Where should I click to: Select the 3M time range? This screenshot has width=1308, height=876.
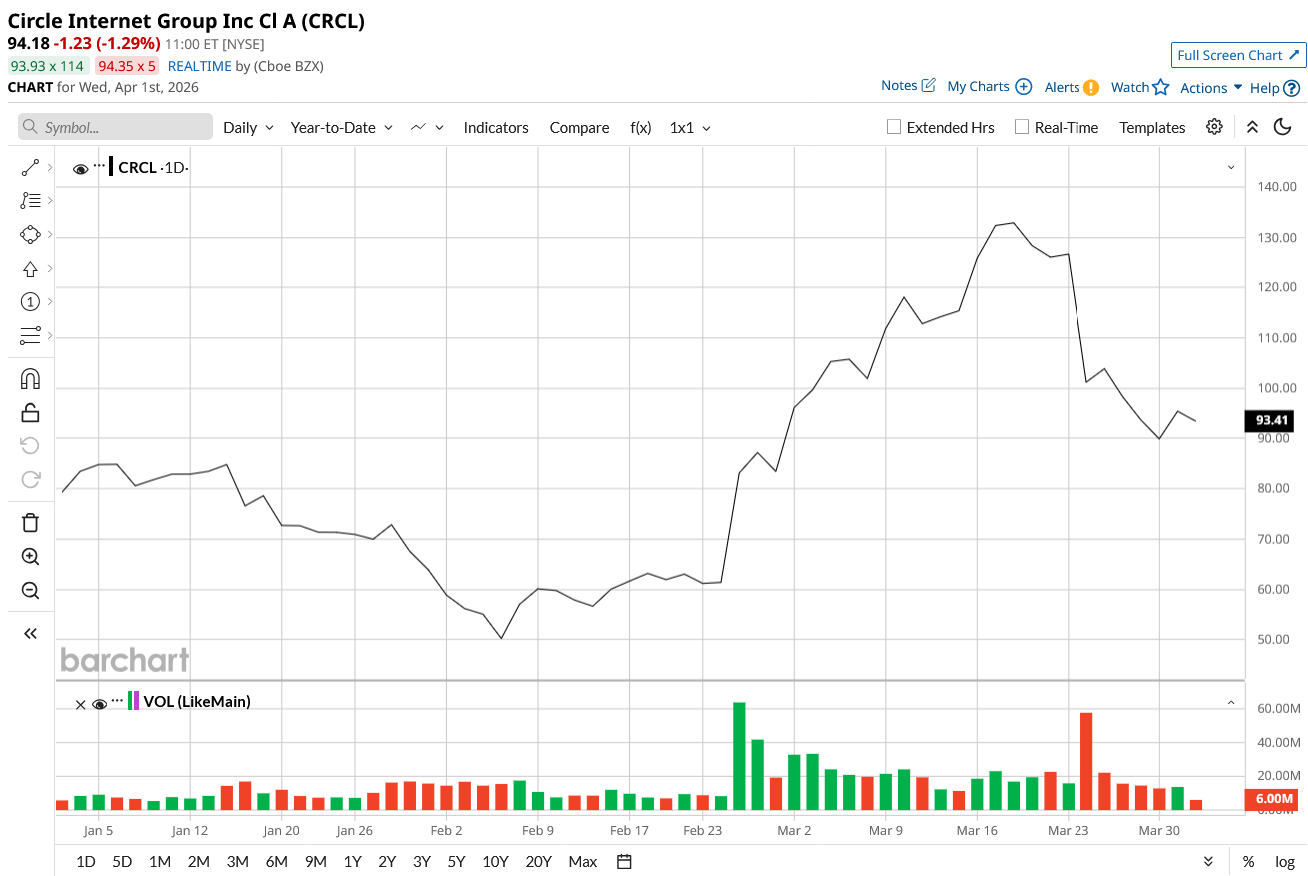click(x=238, y=861)
